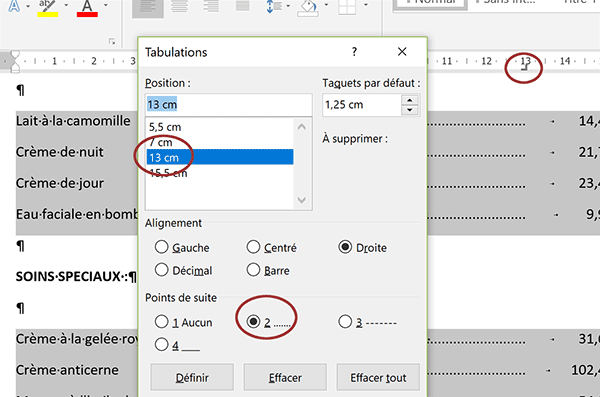This screenshot has height=397, width=600.
Task: Expand text effects dropdown arrow
Action: click(x=28, y=6)
